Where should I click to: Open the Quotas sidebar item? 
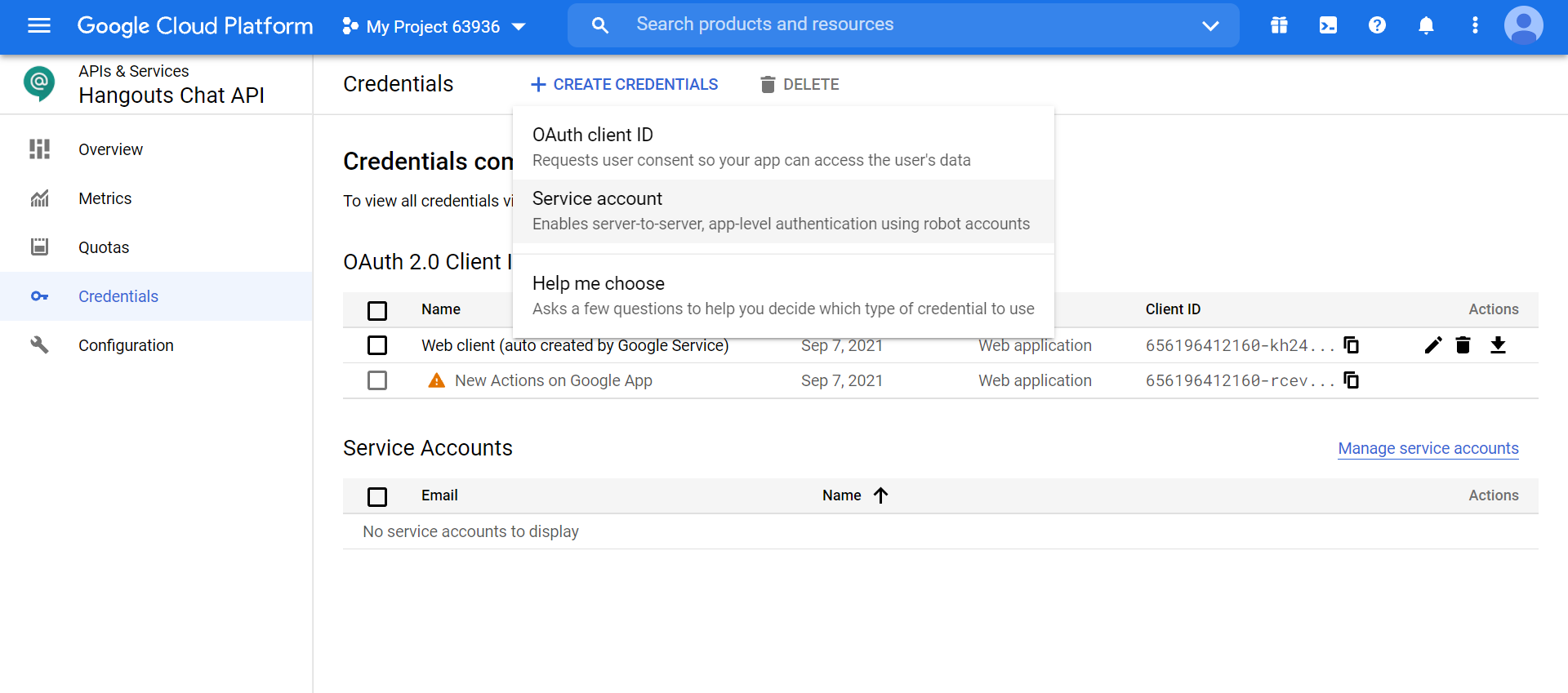pos(156,247)
